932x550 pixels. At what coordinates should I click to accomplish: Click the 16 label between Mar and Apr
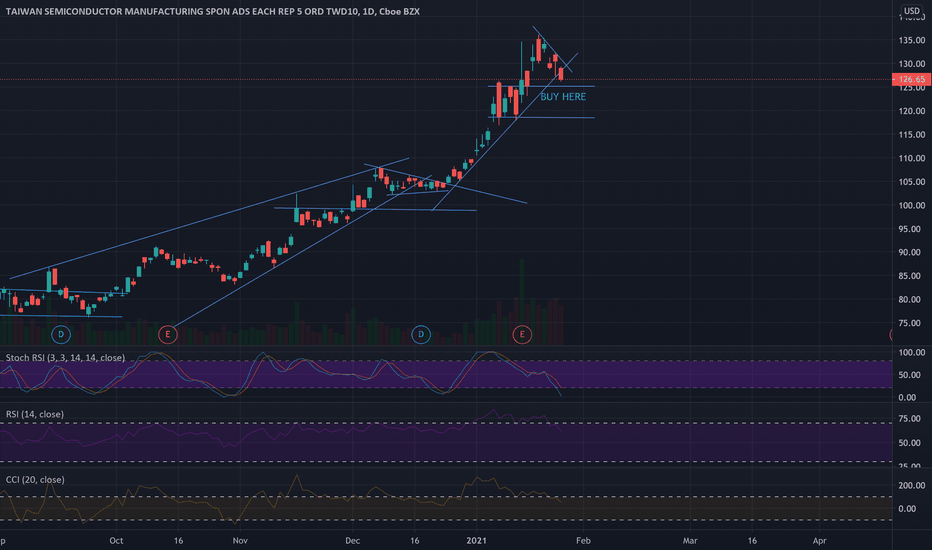click(752, 540)
